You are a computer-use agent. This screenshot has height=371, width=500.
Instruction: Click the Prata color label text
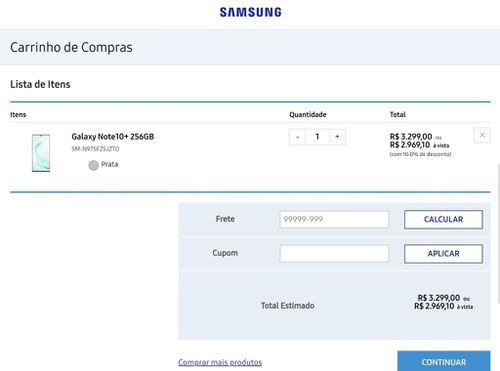click(x=110, y=164)
